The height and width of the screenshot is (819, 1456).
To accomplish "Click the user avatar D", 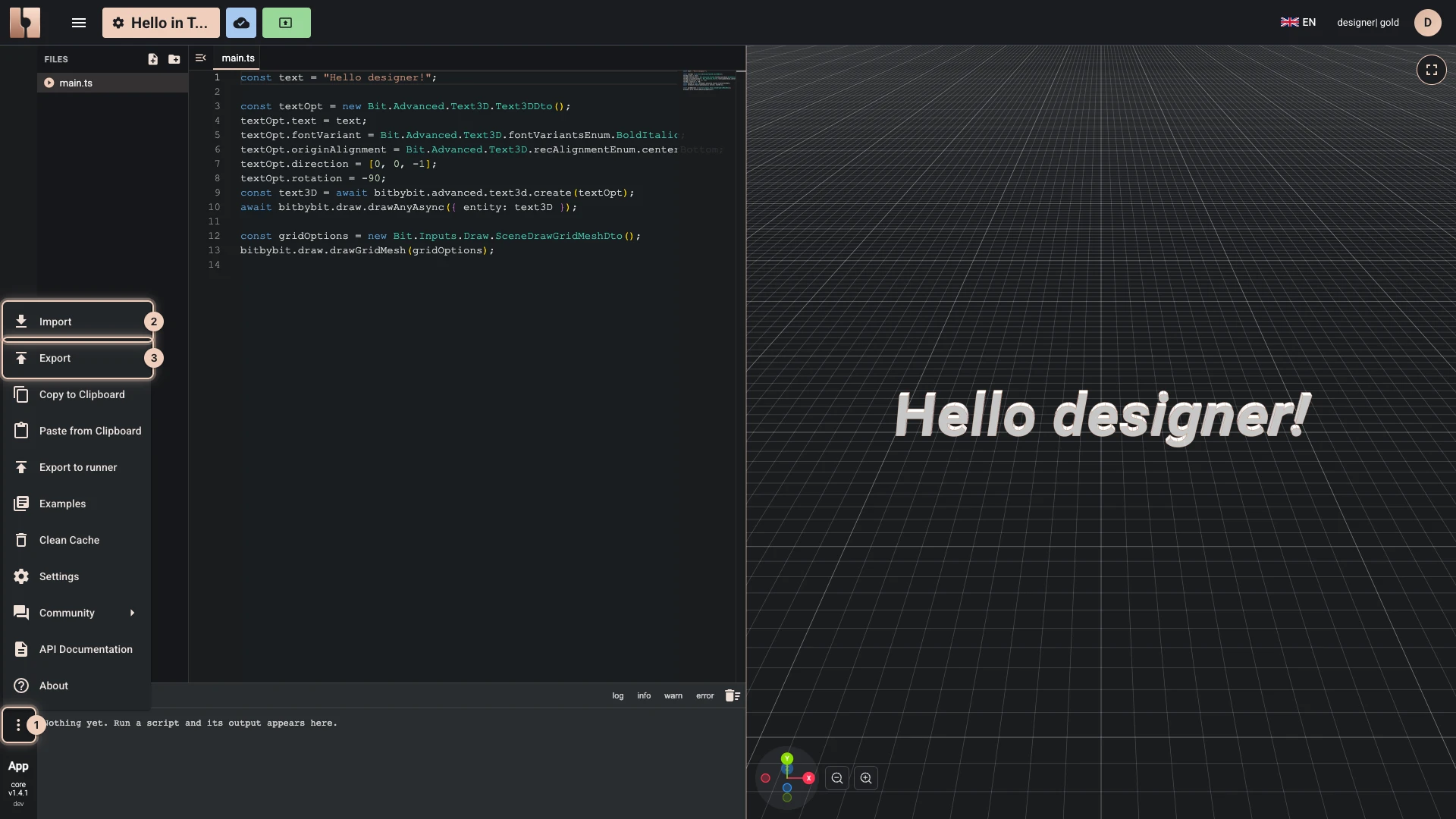I will pyautogui.click(x=1427, y=23).
